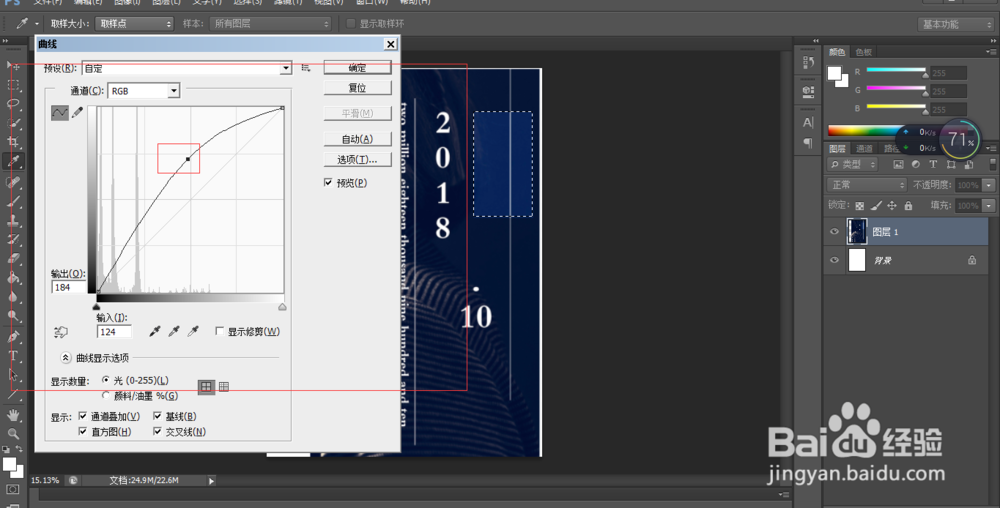Switch to the 颜色 color tab
1000x508 pixels.
click(x=837, y=52)
